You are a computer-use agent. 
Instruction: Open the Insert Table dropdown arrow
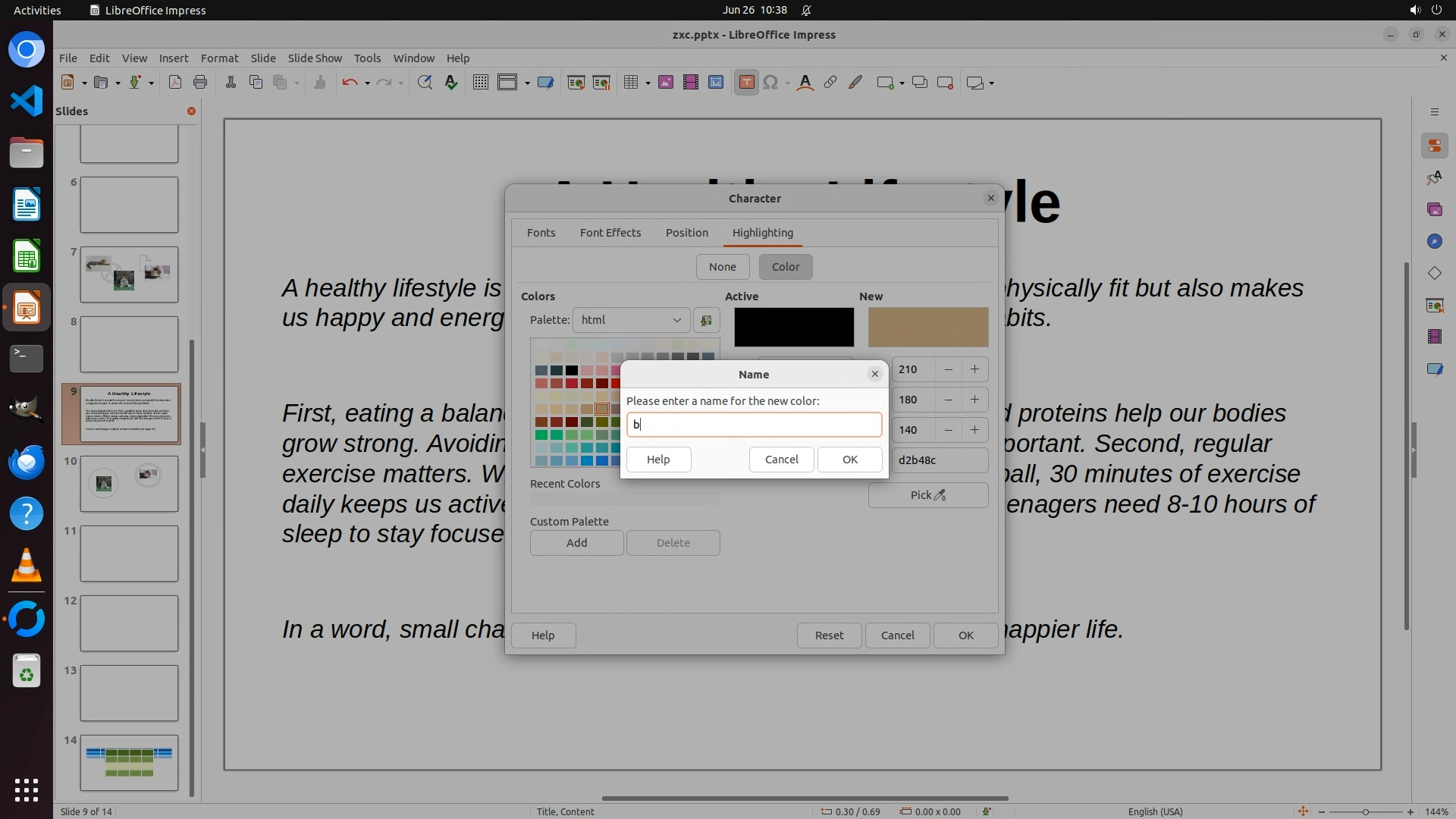(648, 83)
